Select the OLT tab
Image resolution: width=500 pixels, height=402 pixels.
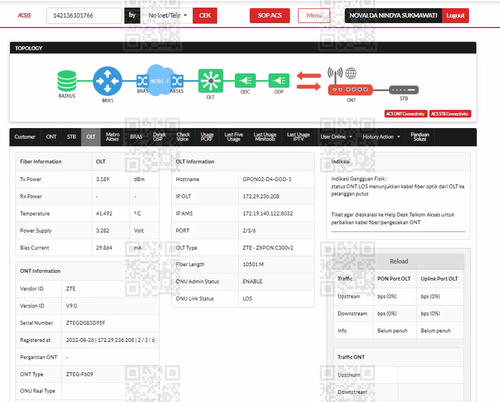pos(91,137)
